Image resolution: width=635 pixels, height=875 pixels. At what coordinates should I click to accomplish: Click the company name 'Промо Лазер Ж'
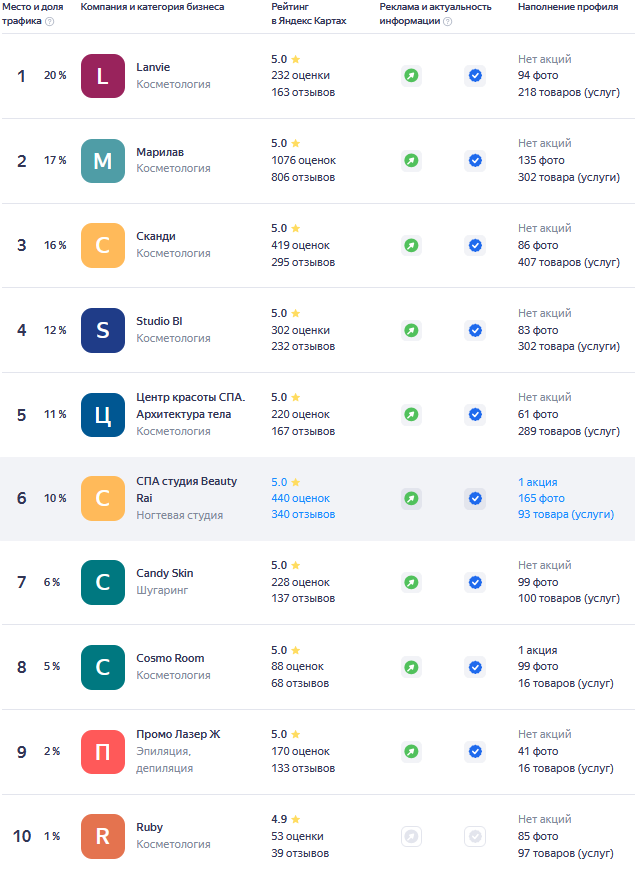pos(178,734)
